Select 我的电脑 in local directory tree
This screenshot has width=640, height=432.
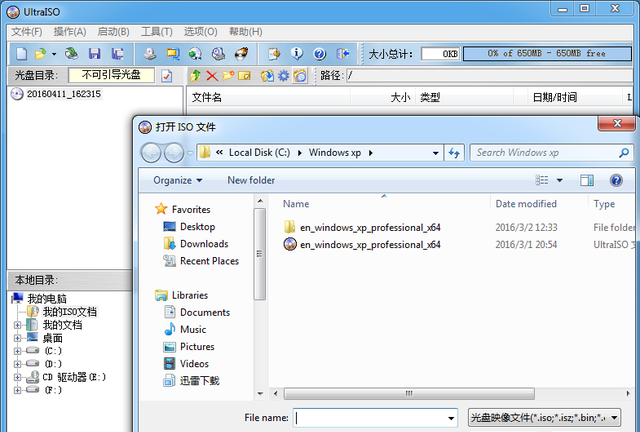coord(47,298)
